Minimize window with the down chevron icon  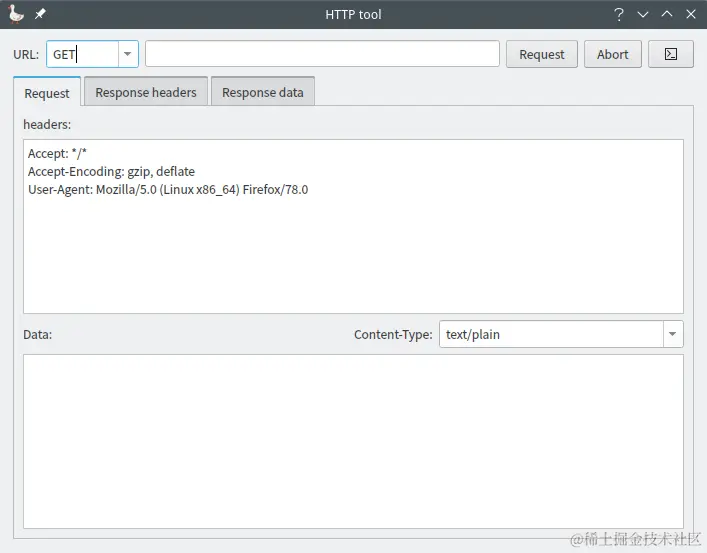click(643, 14)
